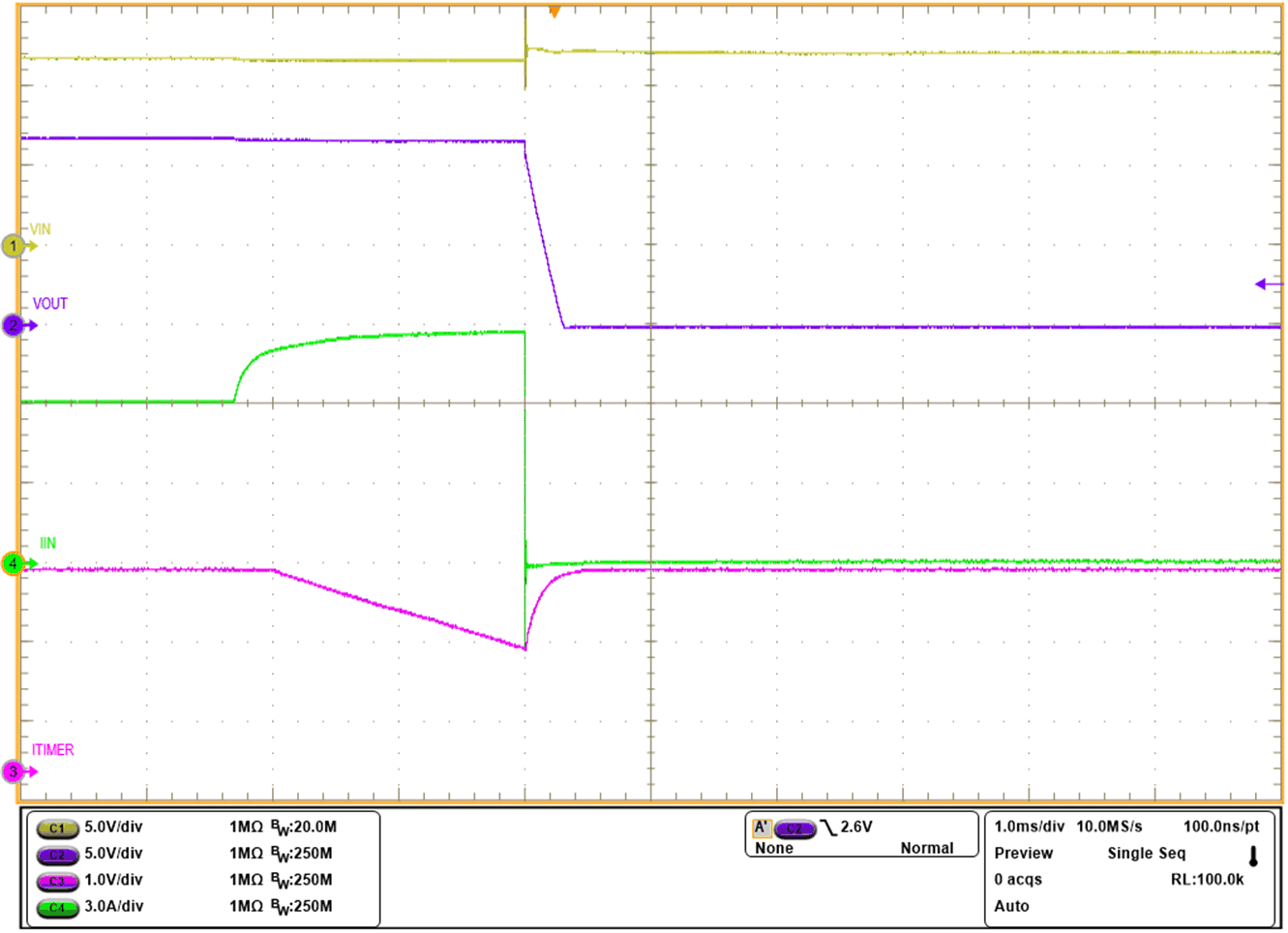
Task: Click the 1.0ms/div timebase setting
Action: pyautogui.click(x=1028, y=827)
